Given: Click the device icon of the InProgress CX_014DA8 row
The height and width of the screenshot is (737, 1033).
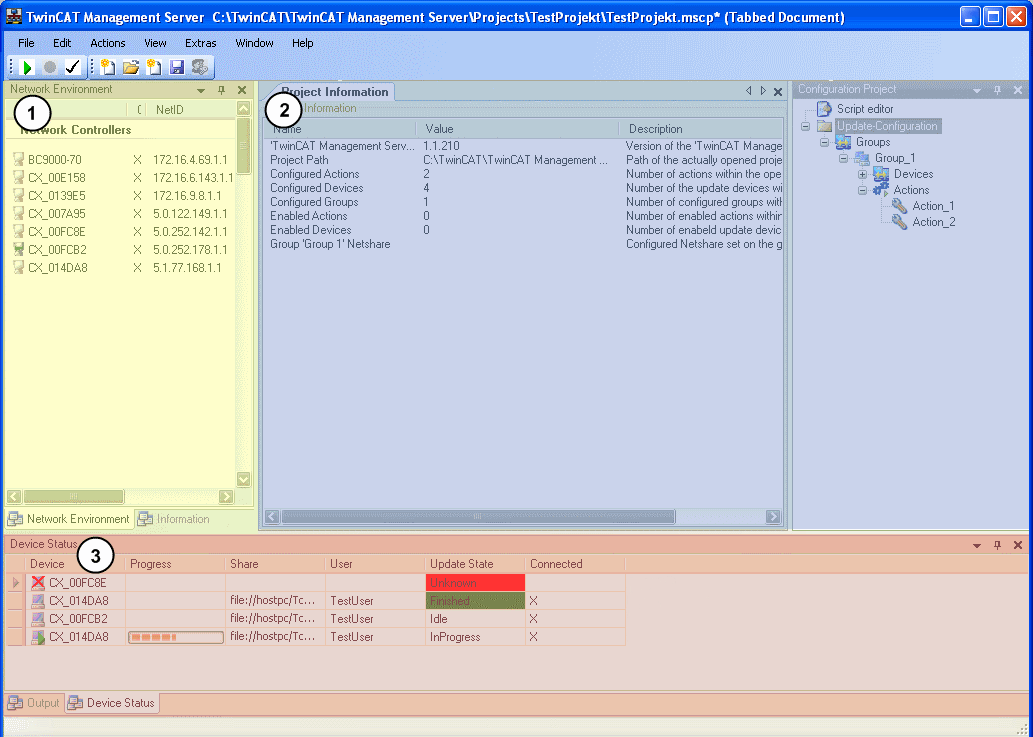Looking at the screenshot, I should click(38, 637).
